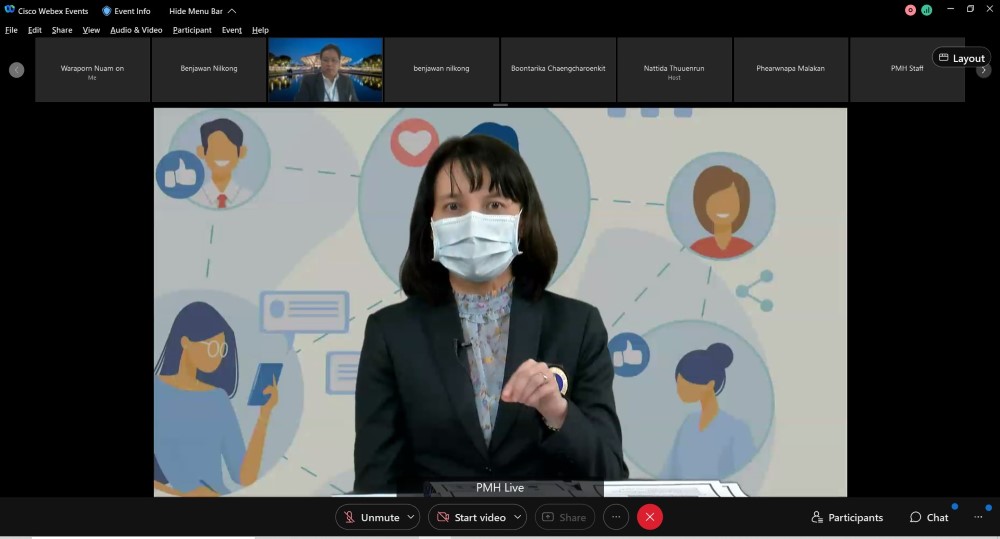Open the Participant menu
The height and width of the screenshot is (539, 1000).
[192, 30]
